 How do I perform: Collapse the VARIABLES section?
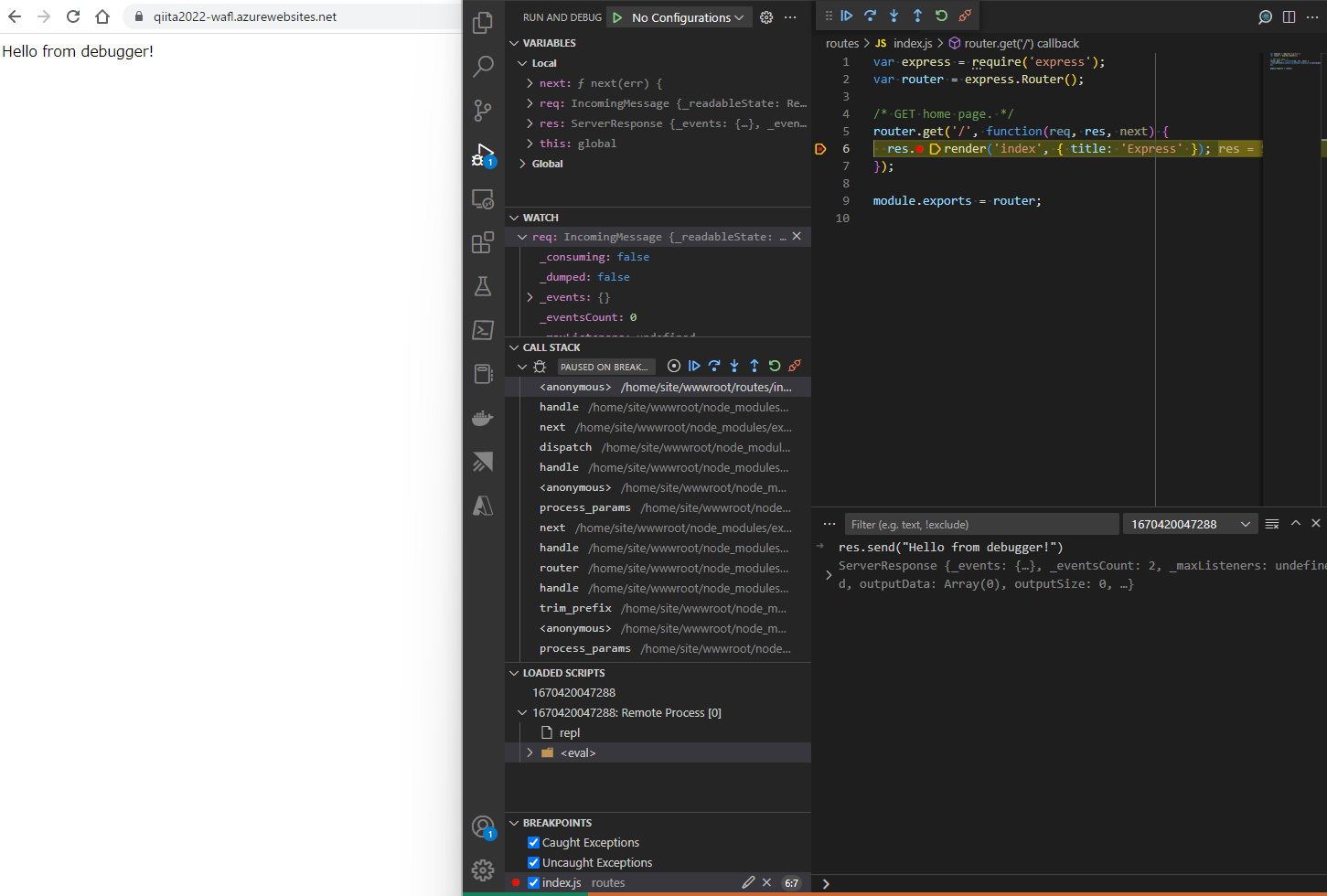point(658,43)
